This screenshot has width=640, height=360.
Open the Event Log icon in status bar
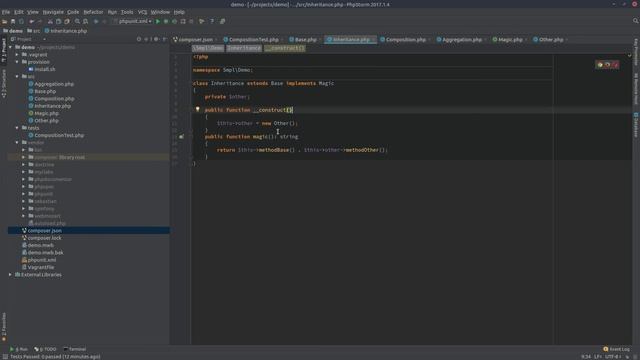pyautogui.click(x=606, y=349)
